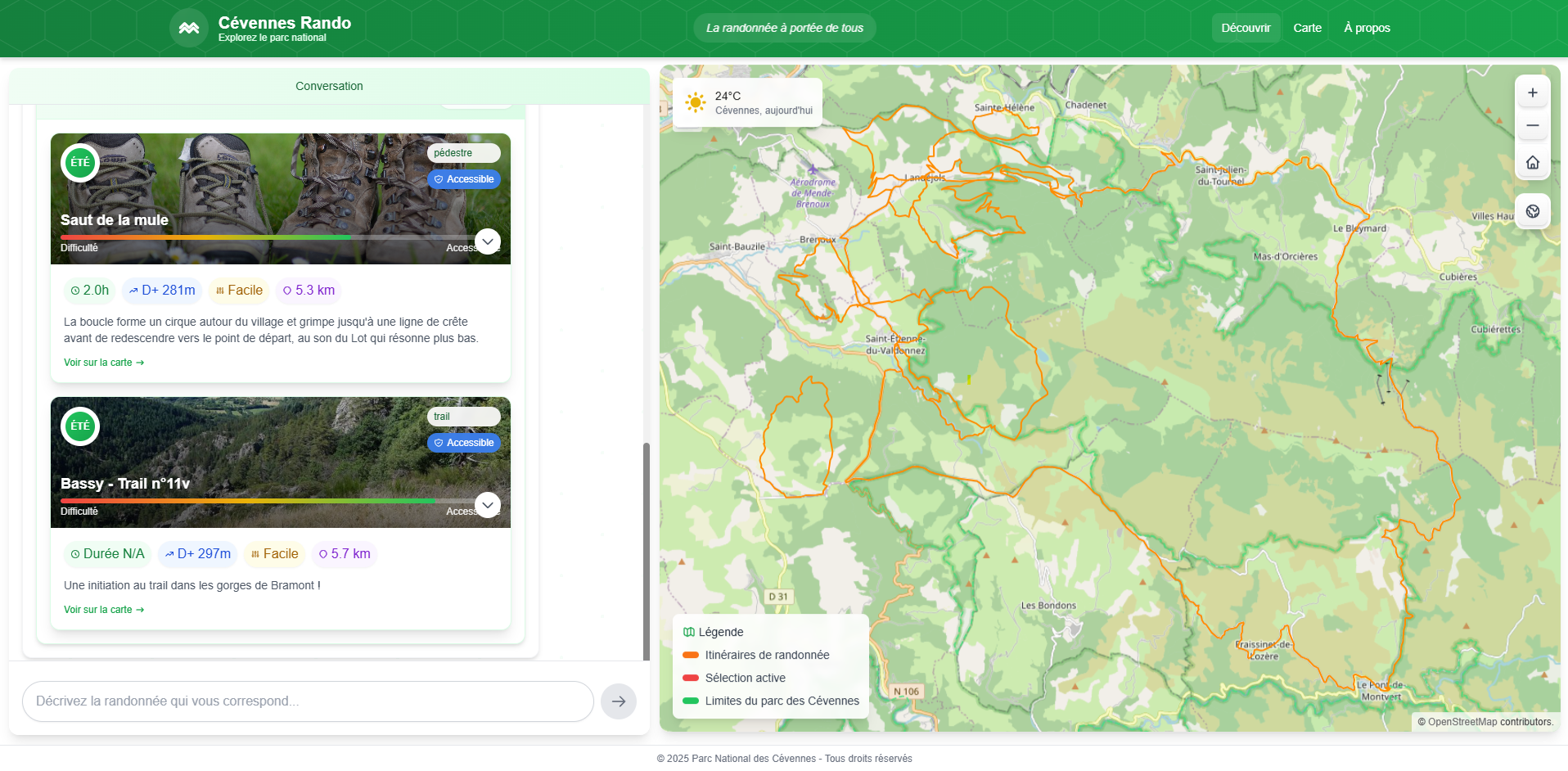The image size is (1568, 771).
Task: Click the map layers globe icon
Action: [x=1532, y=211]
